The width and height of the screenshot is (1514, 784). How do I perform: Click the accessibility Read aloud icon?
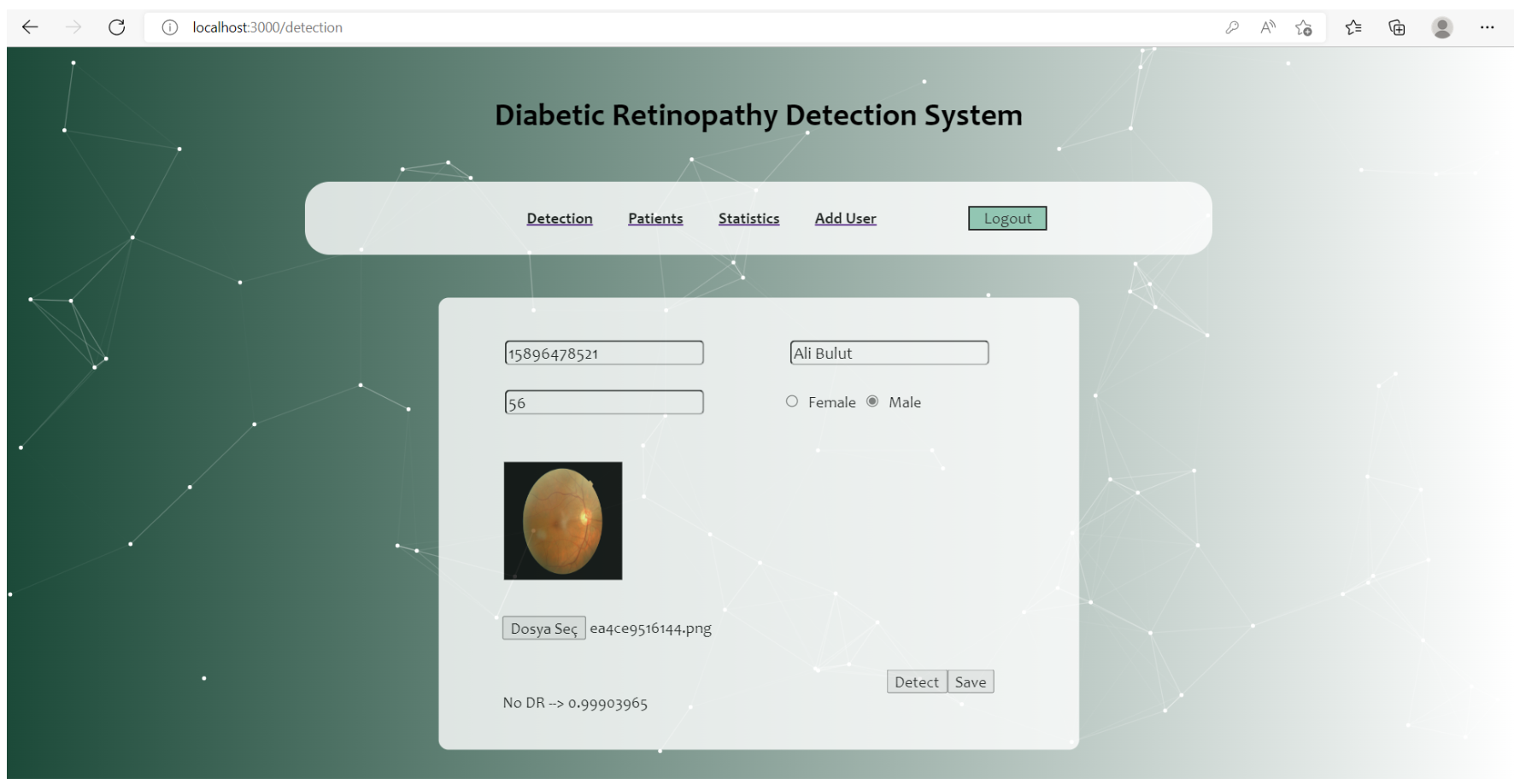(1267, 26)
